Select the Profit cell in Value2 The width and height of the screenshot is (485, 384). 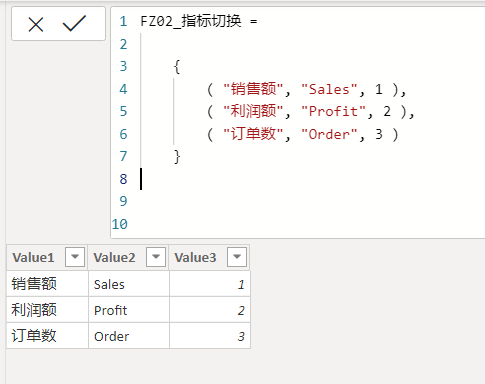(x=129, y=310)
